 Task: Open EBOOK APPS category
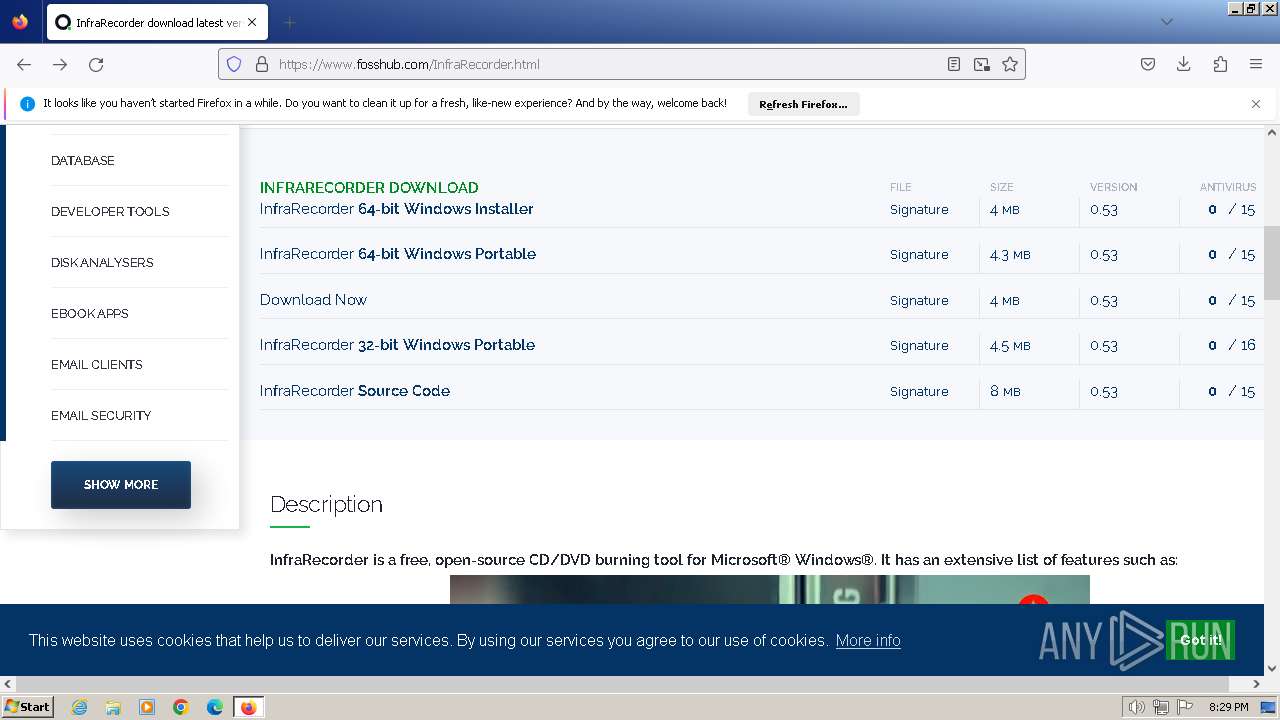pyautogui.click(x=90, y=313)
